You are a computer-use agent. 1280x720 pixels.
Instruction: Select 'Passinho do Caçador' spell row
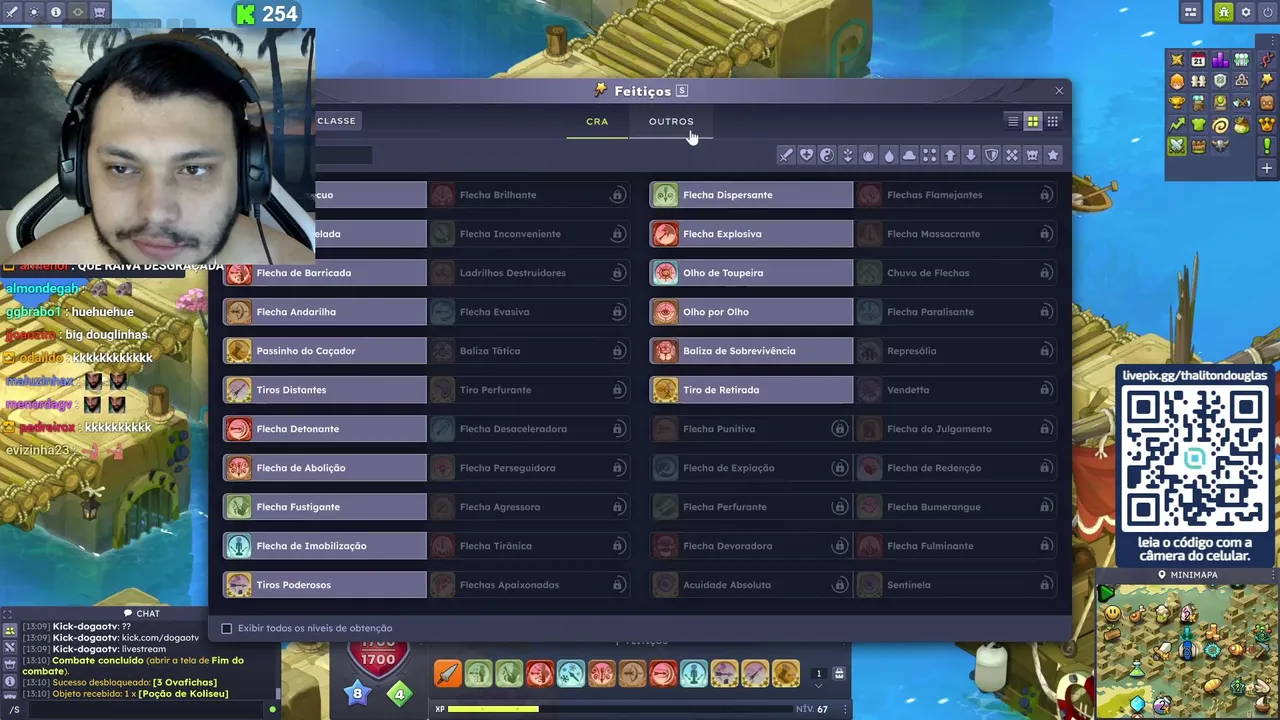(x=324, y=351)
